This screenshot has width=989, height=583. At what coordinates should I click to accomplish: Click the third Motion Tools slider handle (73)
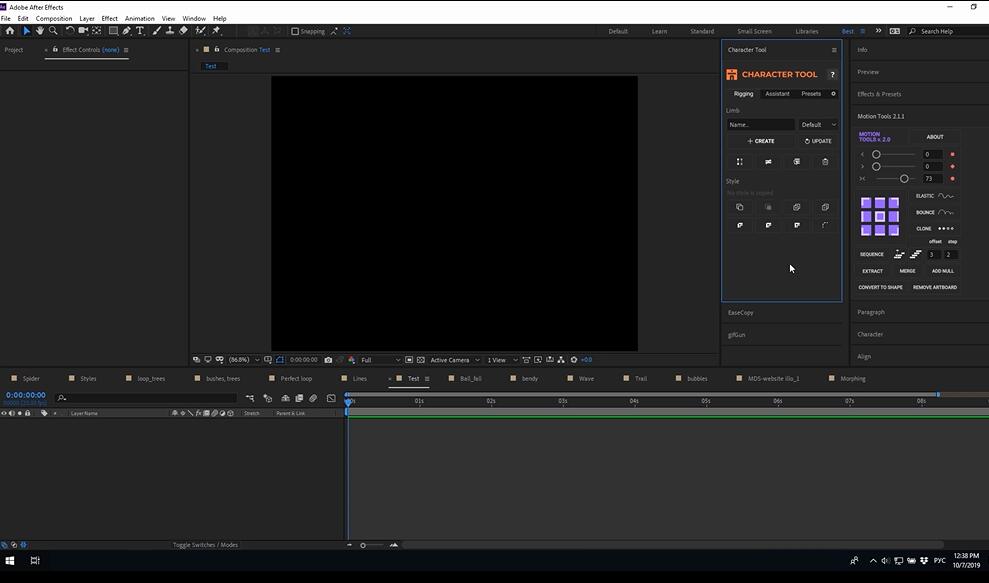pyautogui.click(x=904, y=179)
